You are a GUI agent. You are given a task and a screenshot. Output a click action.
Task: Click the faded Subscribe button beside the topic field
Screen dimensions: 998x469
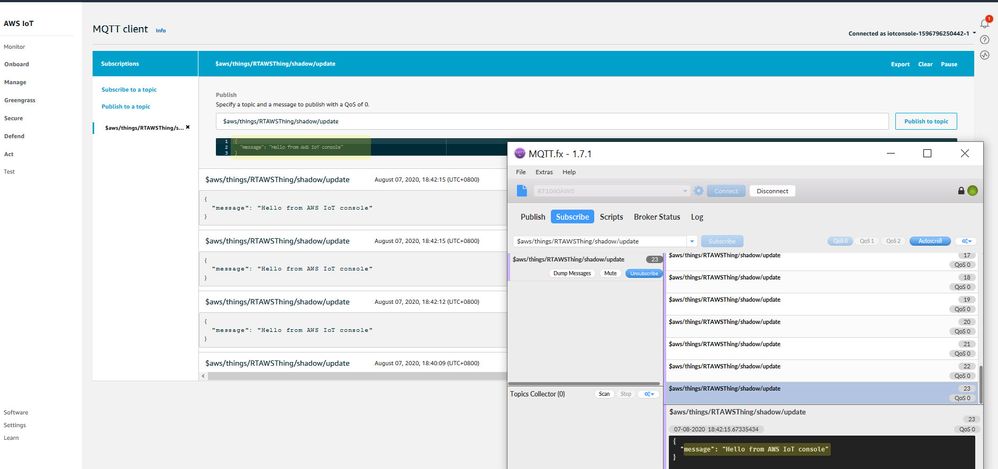tap(722, 242)
